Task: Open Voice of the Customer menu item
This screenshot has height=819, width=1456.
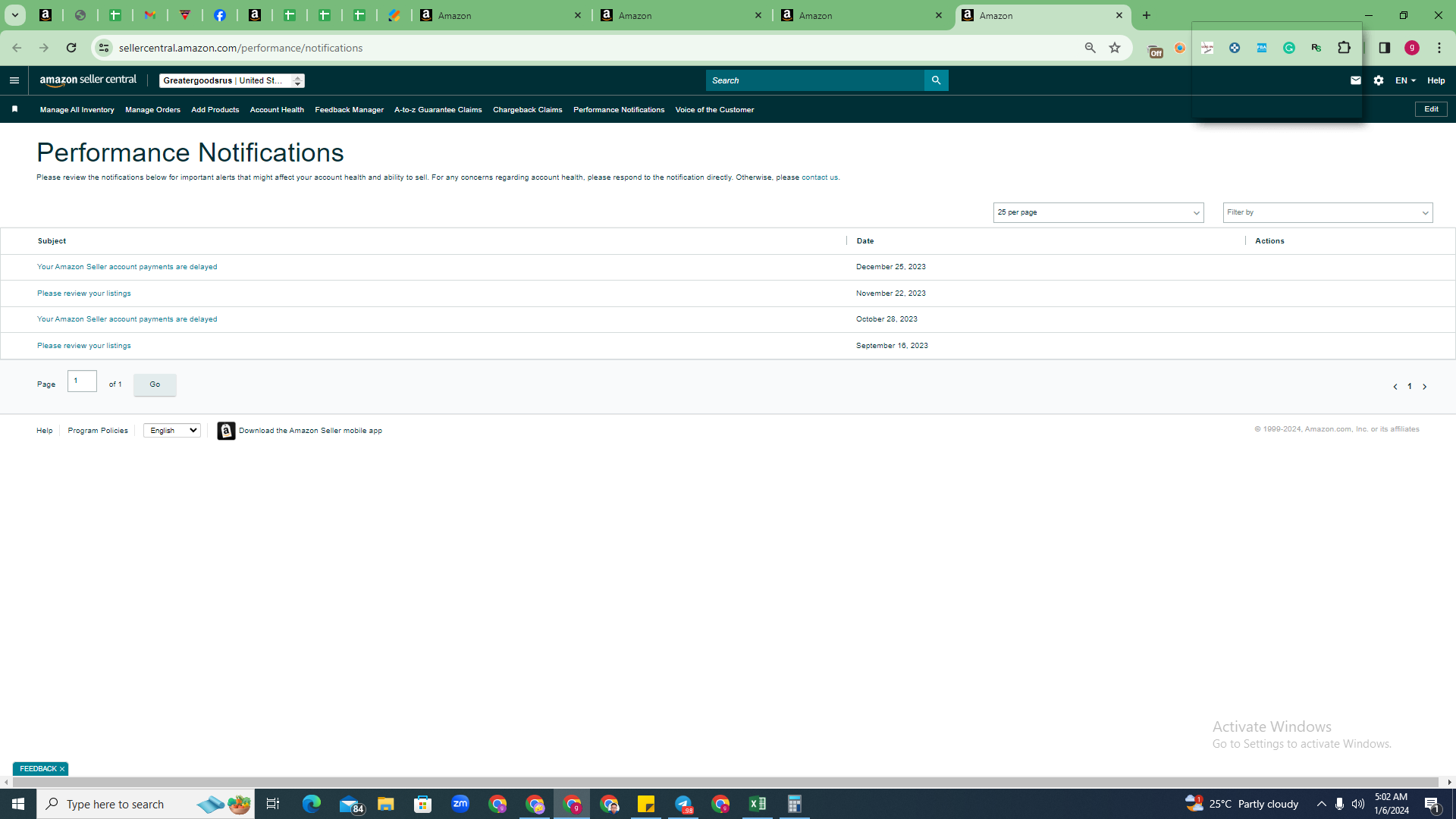Action: coord(714,110)
